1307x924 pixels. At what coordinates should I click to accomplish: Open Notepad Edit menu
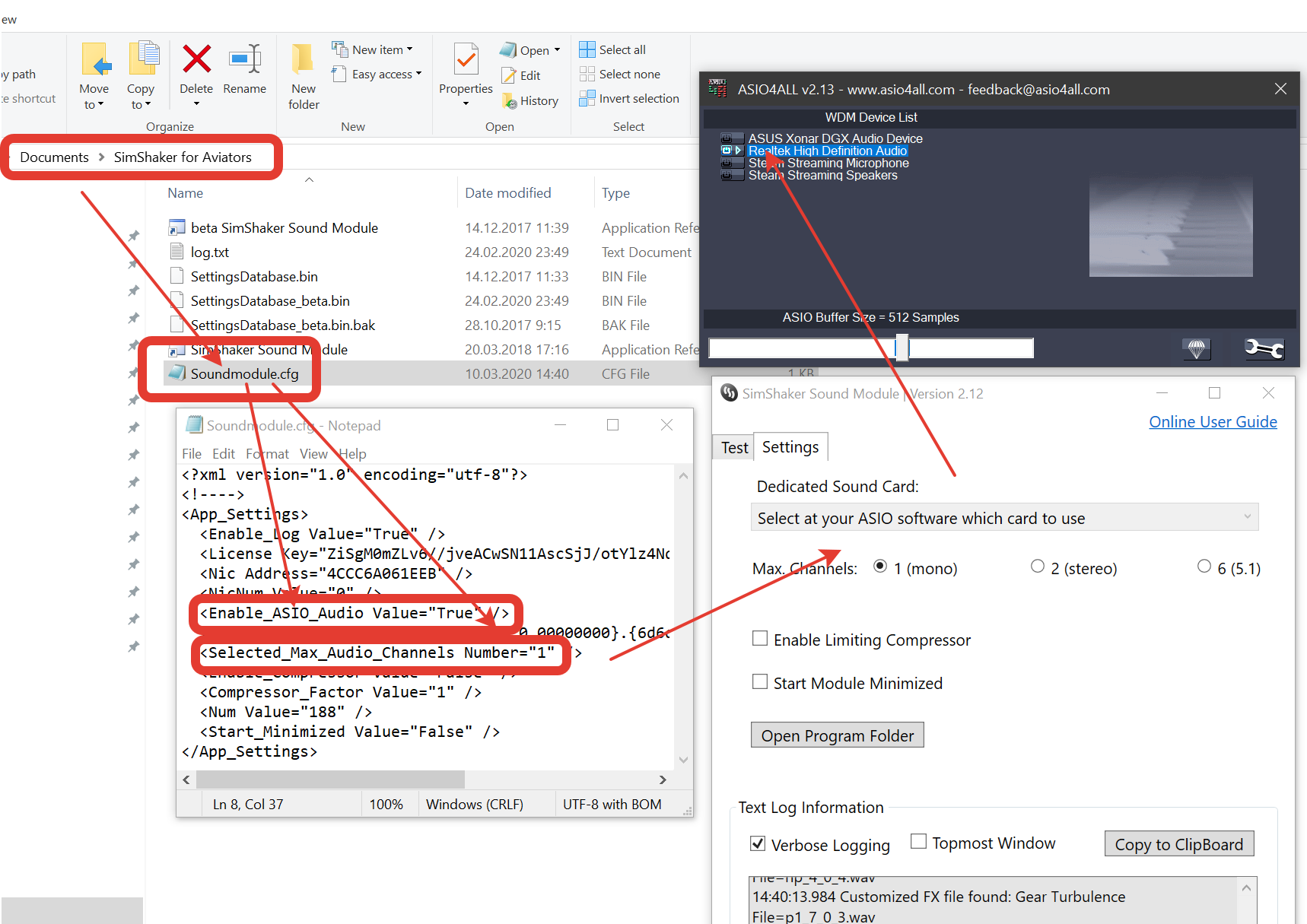[x=224, y=453]
